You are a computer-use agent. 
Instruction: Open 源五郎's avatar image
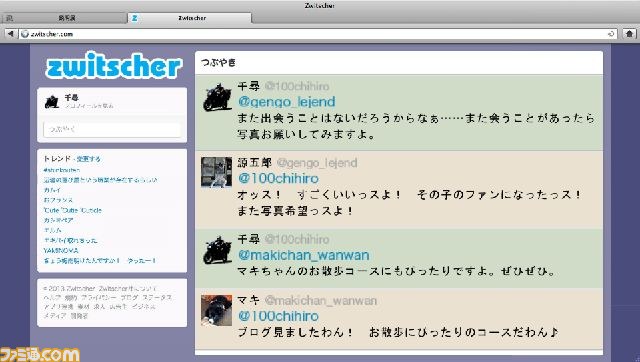point(216,172)
